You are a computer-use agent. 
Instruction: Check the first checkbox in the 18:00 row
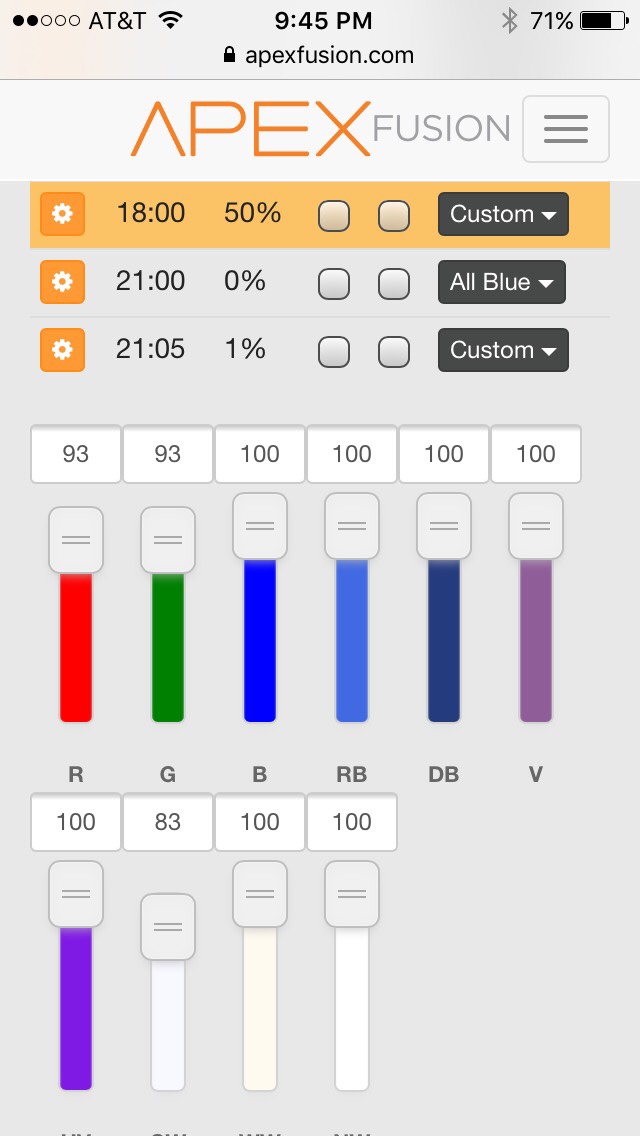pos(333,215)
